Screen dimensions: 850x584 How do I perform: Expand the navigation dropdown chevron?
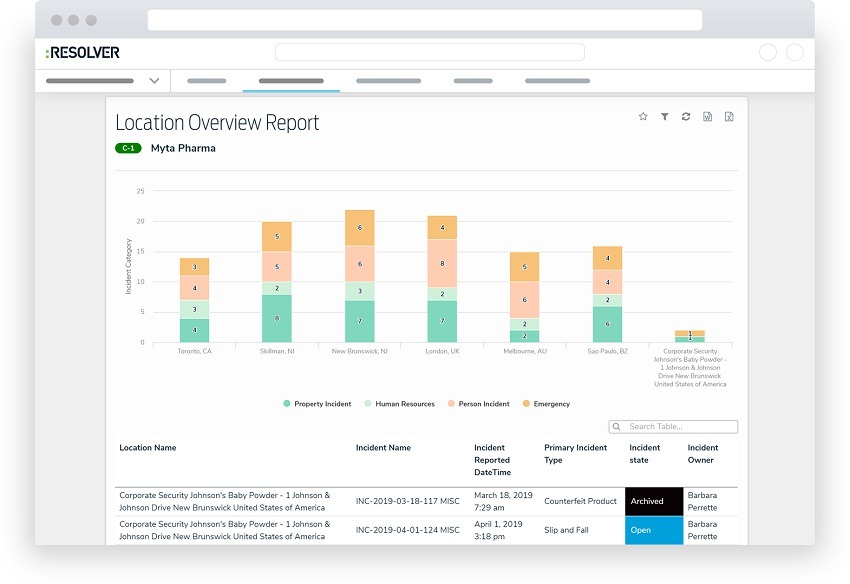[154, 80]
